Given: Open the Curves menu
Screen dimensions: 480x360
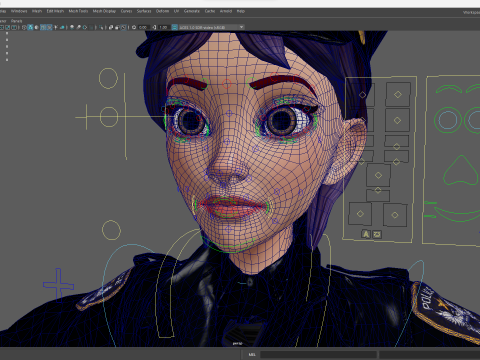Looking at the screenshot, I should pyautogui.click(x=126, y=11).
